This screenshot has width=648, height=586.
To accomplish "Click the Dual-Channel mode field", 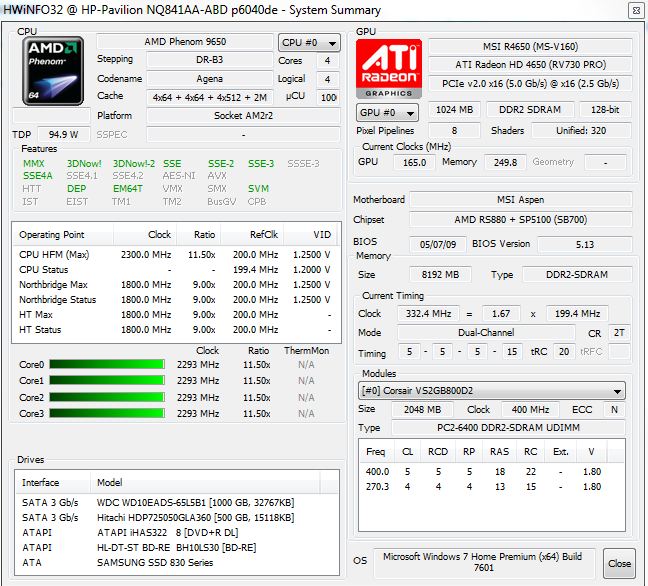I will (486, 333).
